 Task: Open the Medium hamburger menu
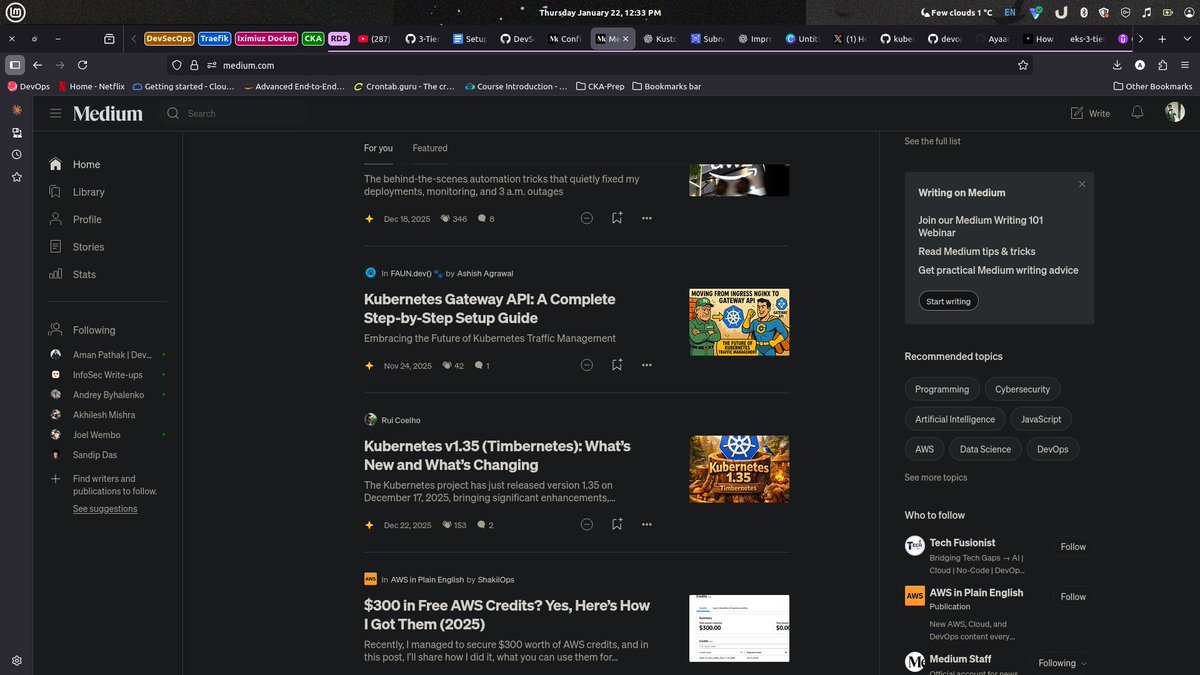point(55,114)
